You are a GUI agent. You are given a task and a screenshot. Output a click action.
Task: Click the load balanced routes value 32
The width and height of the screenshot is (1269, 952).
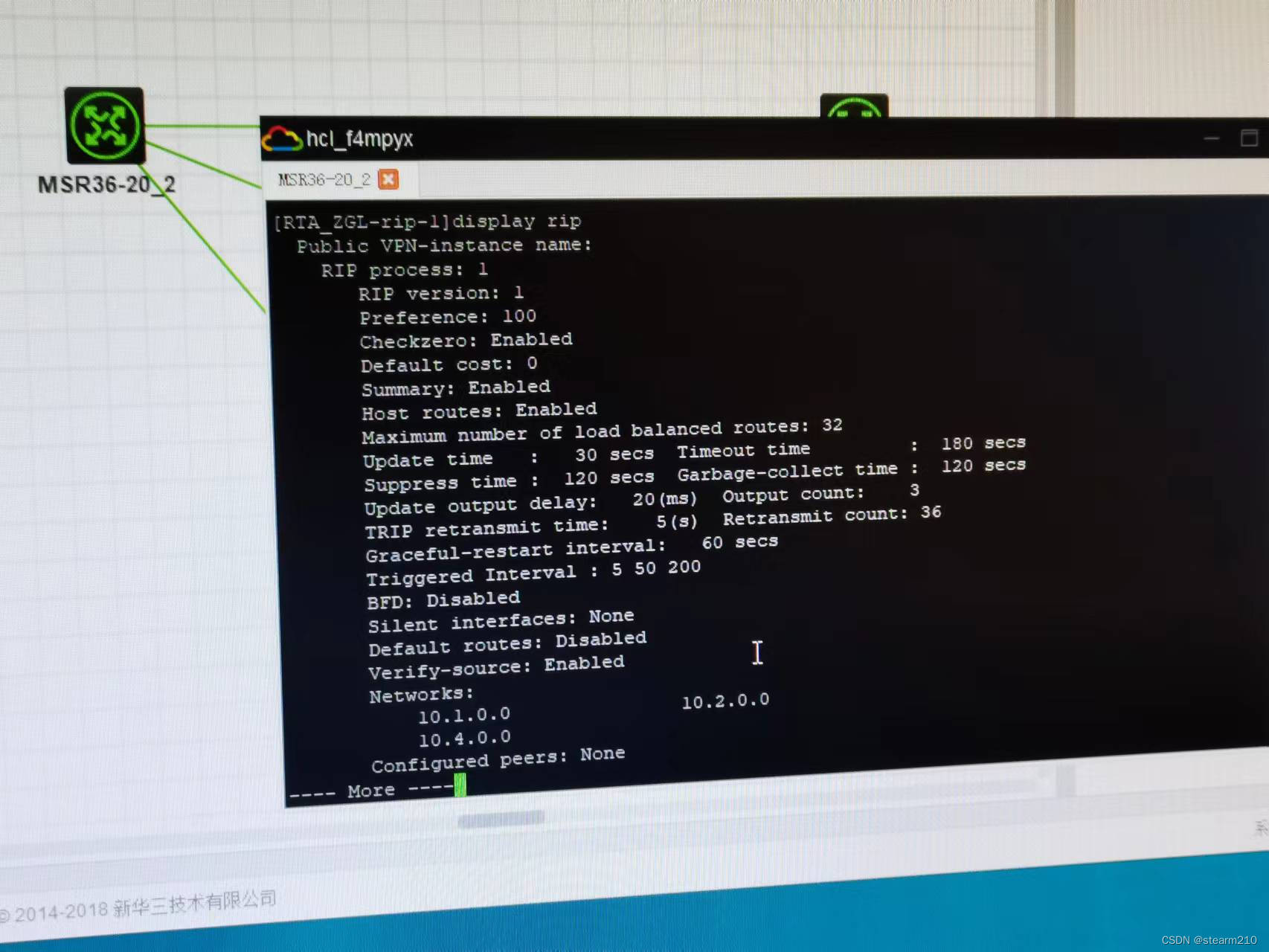click(x=832, y=425)
